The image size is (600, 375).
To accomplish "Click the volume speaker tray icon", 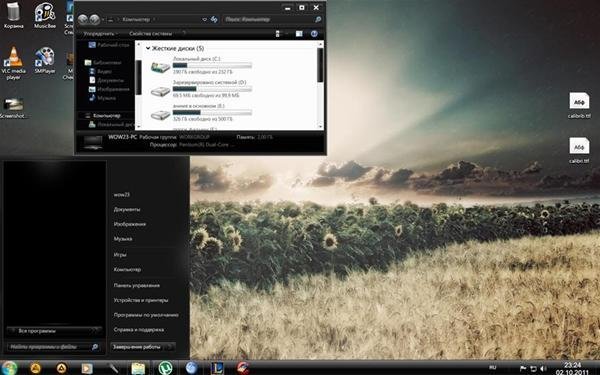I will click(543, 369).
